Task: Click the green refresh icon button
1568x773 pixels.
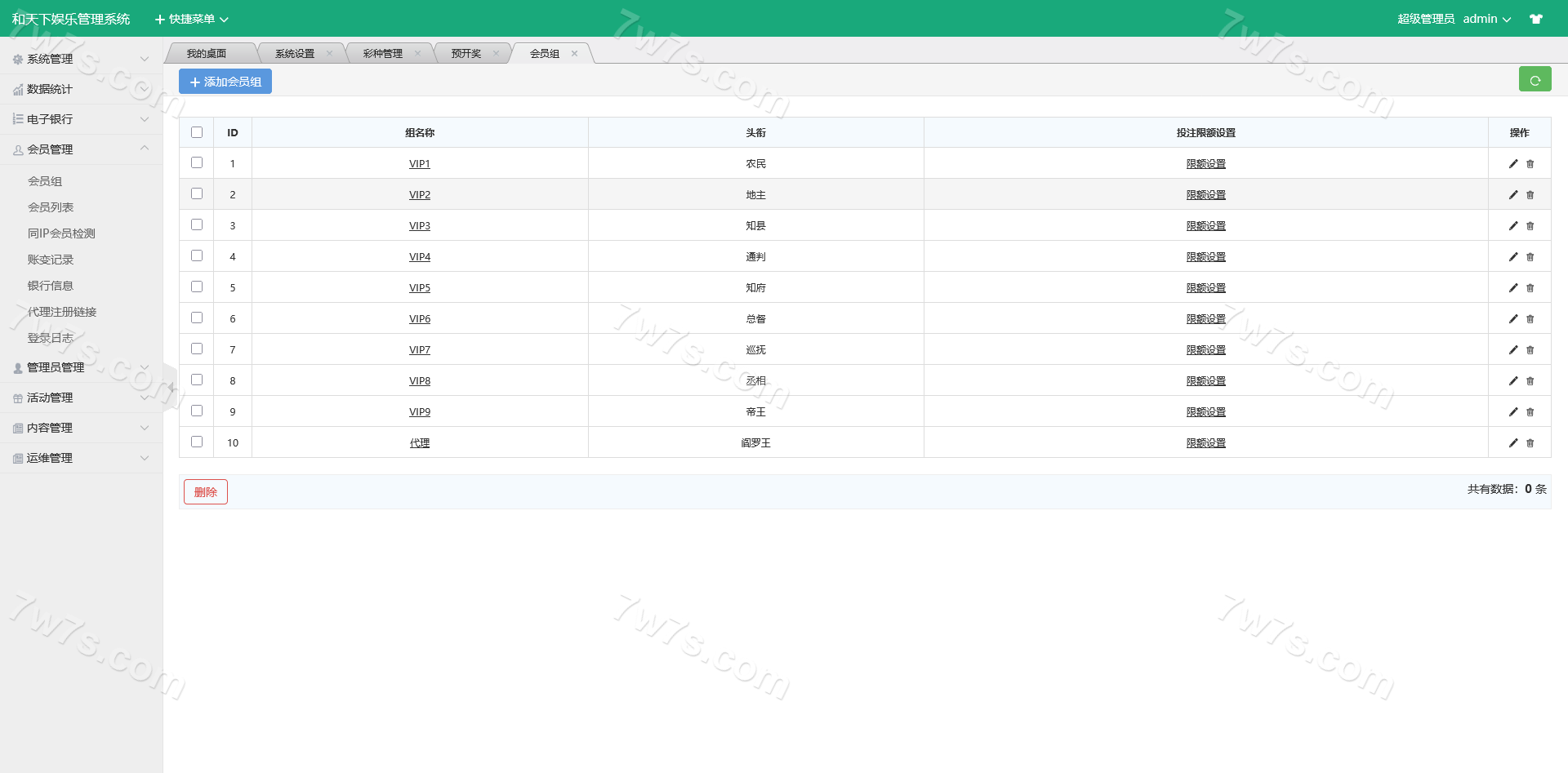Action: 1535,80
